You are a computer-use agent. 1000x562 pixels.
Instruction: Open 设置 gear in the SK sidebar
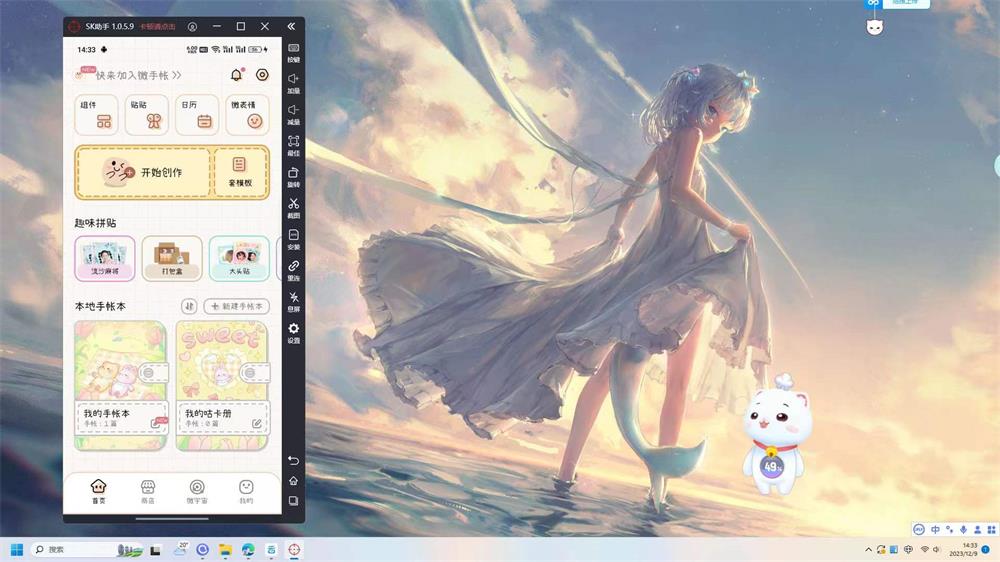pyautogui.click(x=293, y=329)
